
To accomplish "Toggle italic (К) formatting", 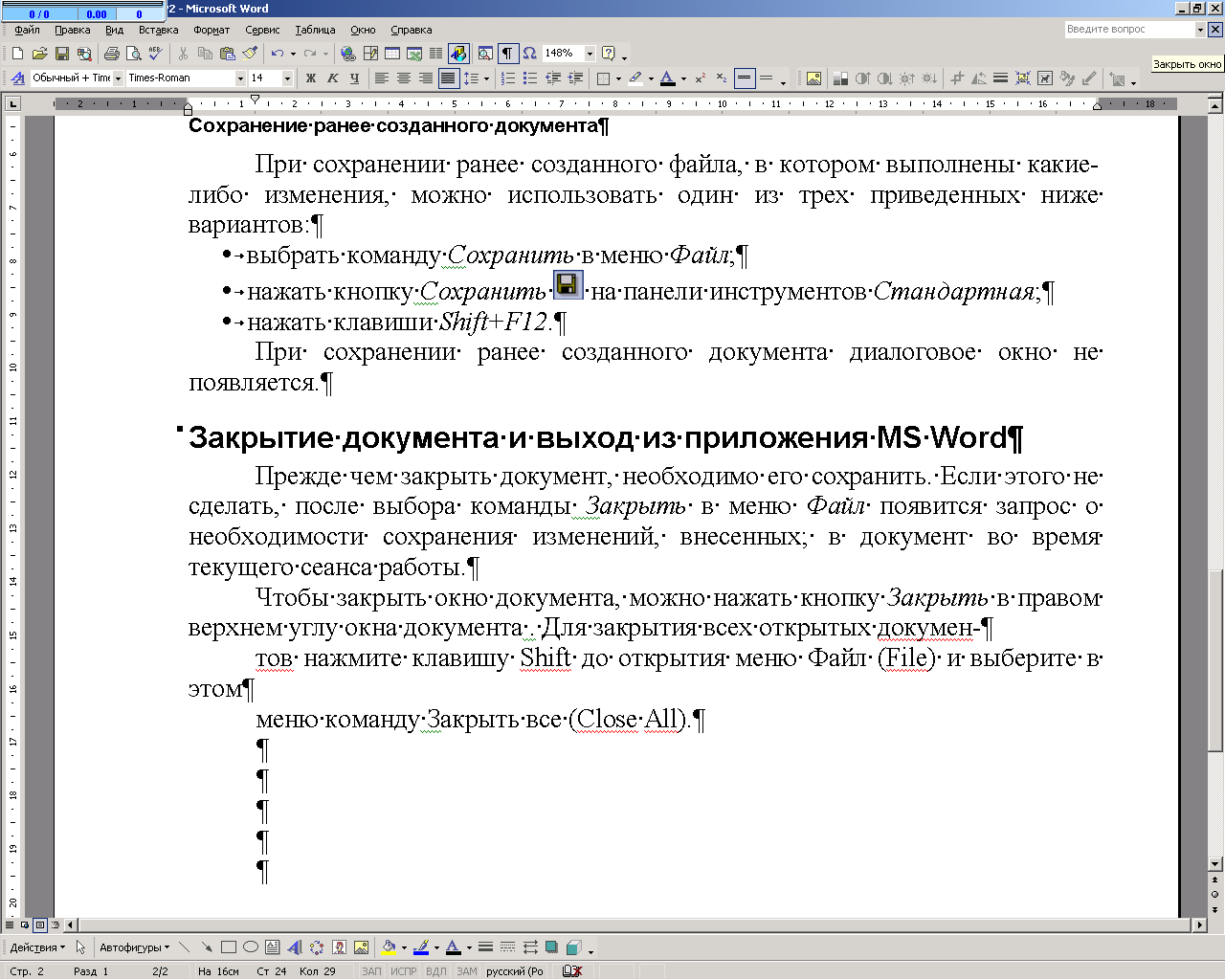I will tap(332, 78).
